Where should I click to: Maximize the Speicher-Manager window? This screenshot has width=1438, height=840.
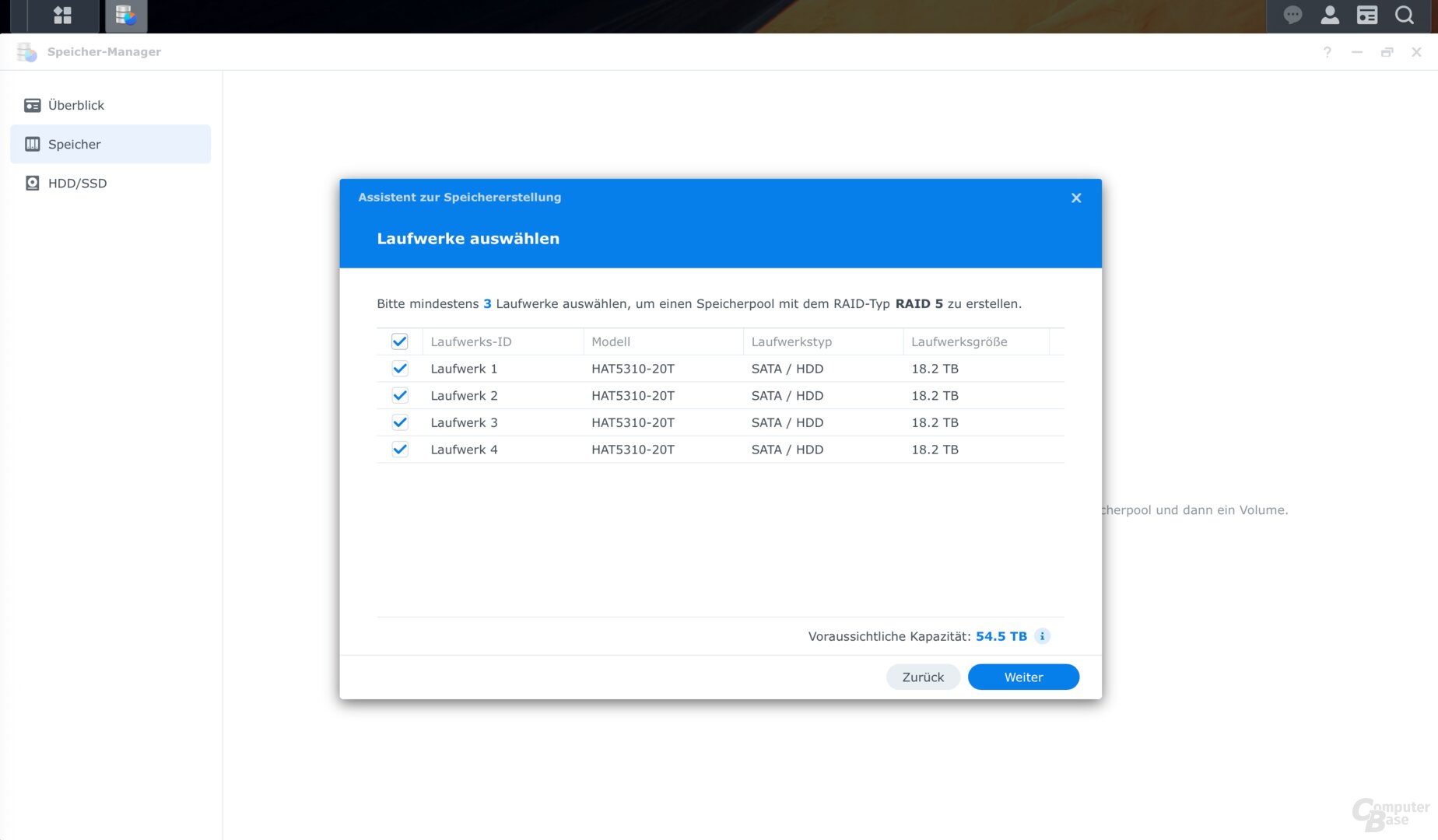1387,52
